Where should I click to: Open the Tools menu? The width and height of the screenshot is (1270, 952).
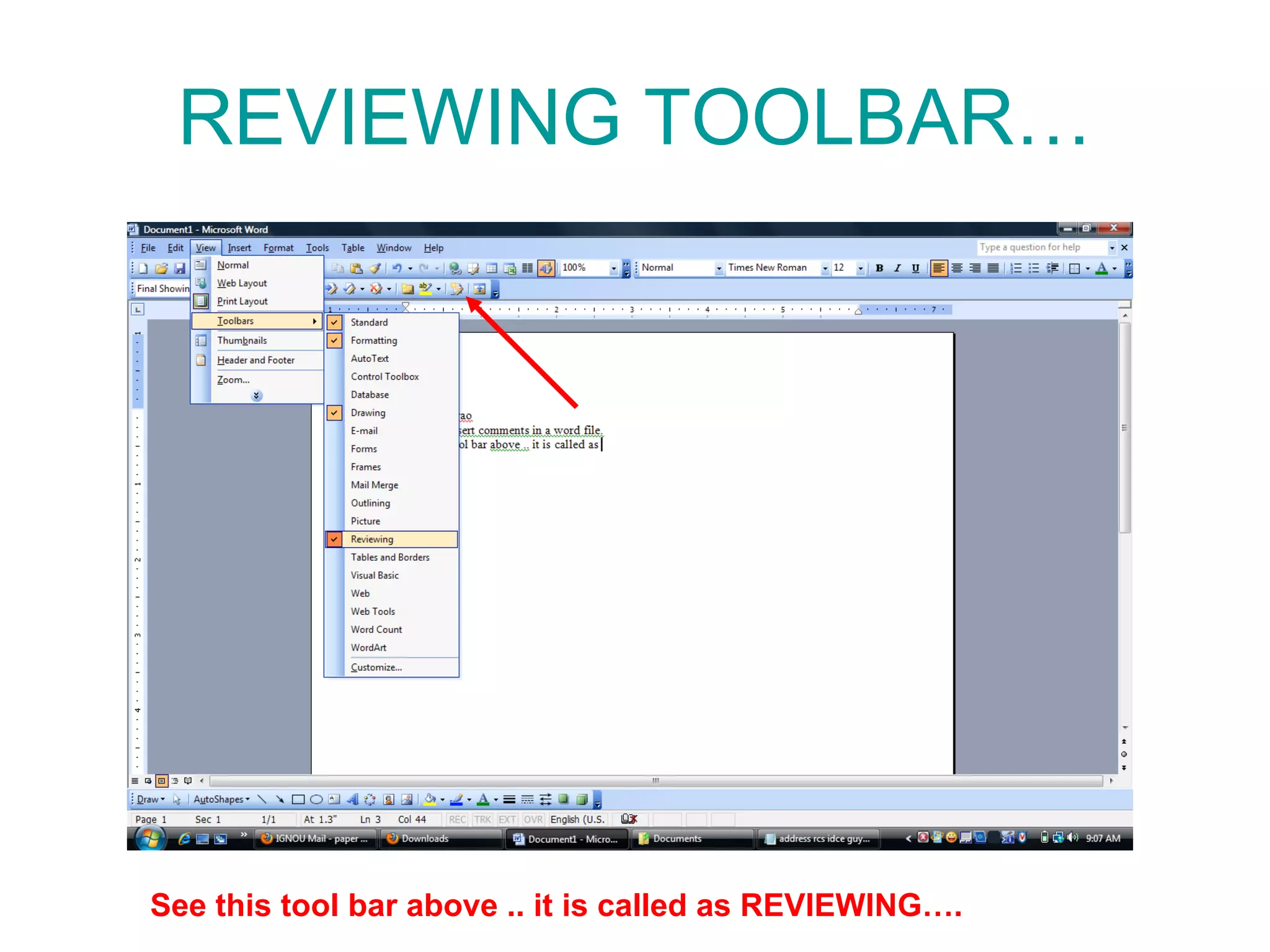pos(317,248)
